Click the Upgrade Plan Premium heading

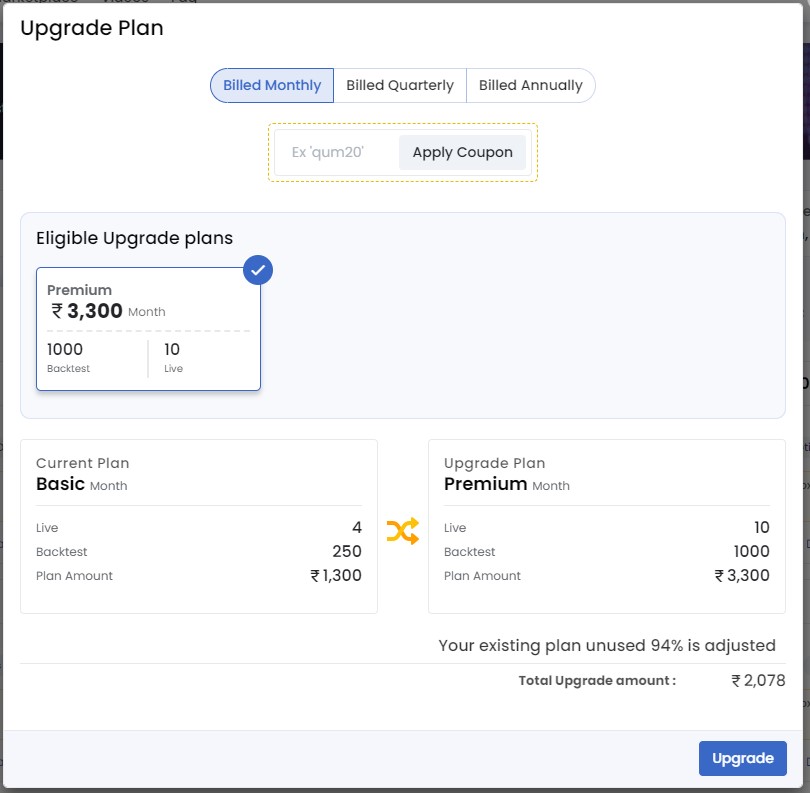click(x=485, y=484)
